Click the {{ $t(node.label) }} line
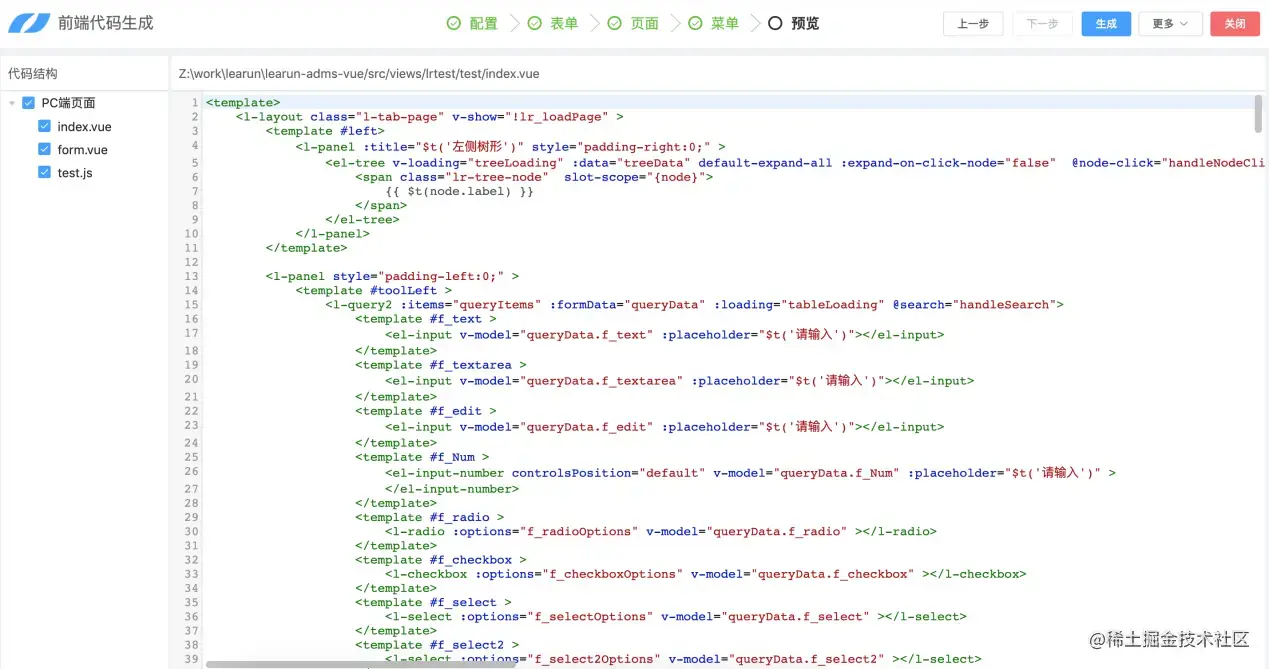1269x669 pixels. [x=460, y=191]
